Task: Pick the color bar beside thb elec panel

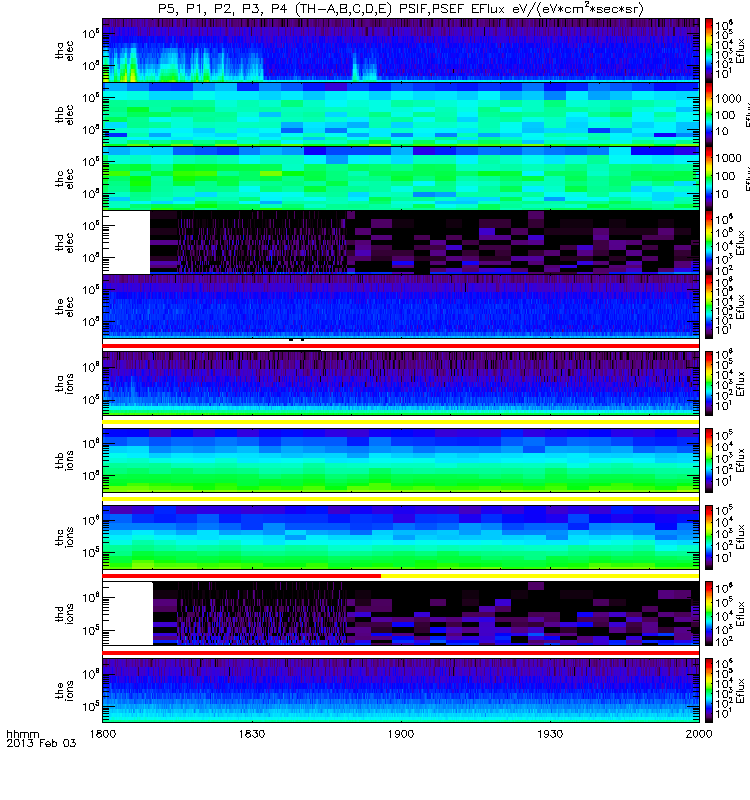Action: click(709, 114)
